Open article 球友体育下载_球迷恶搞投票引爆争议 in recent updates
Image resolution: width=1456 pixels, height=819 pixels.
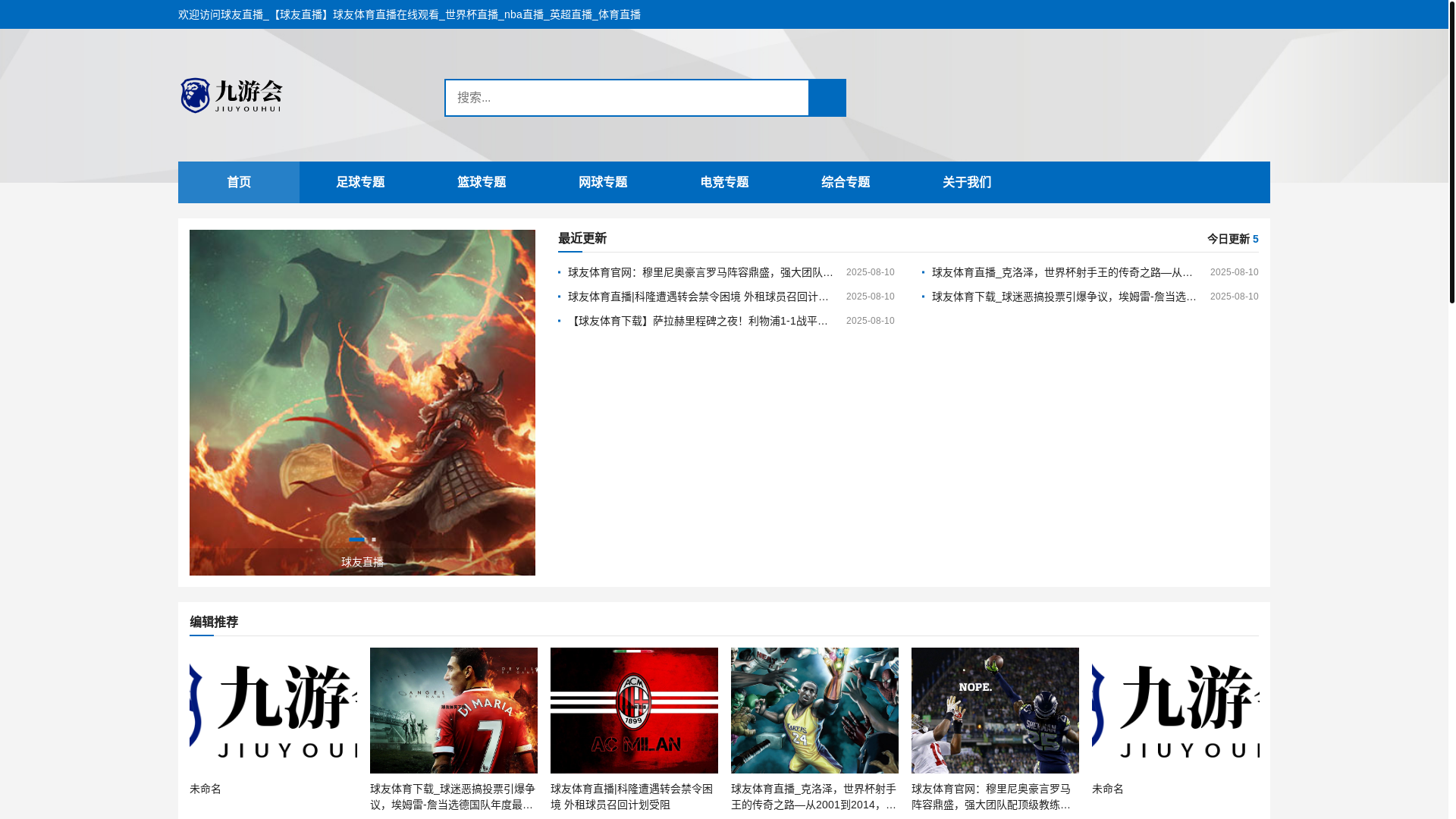click(x=1065, y=297)
